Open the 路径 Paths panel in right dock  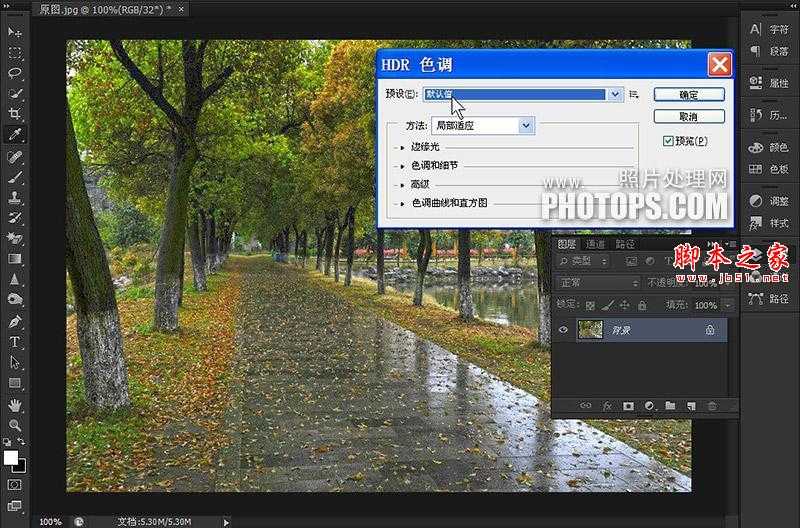[770, 298]
